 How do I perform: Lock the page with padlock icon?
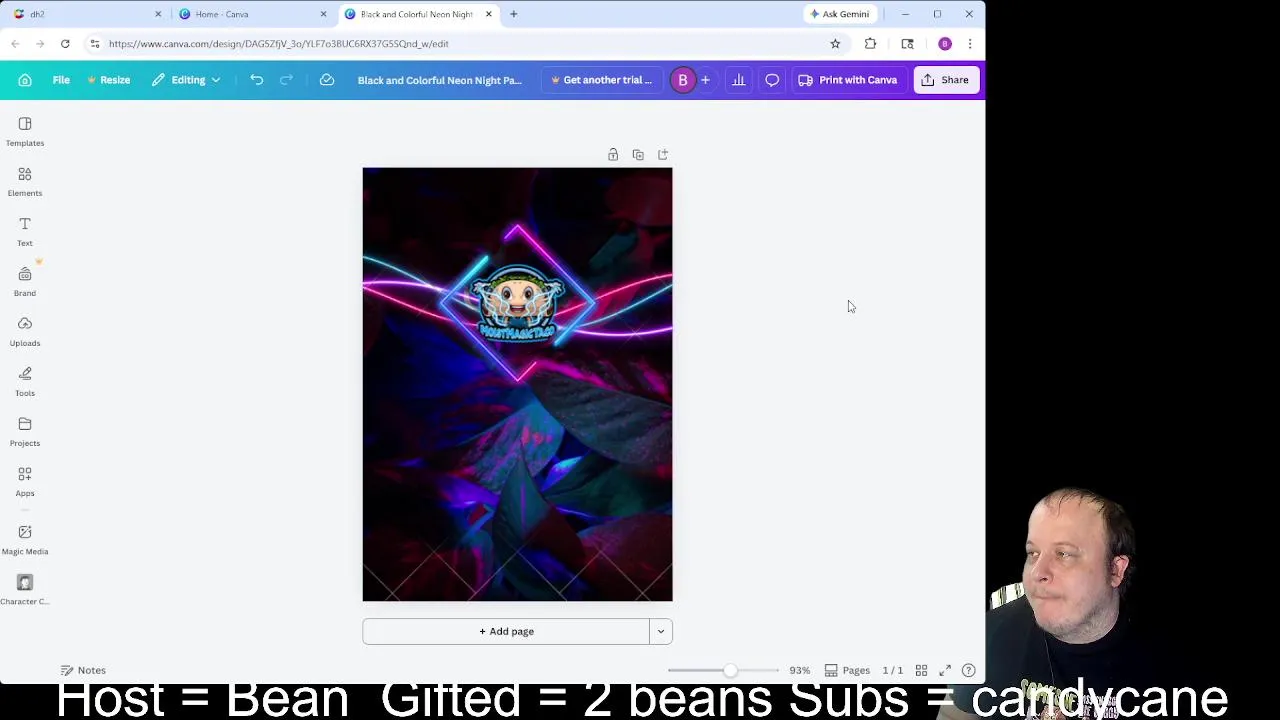pyautogui.click(x=613, y=155)
